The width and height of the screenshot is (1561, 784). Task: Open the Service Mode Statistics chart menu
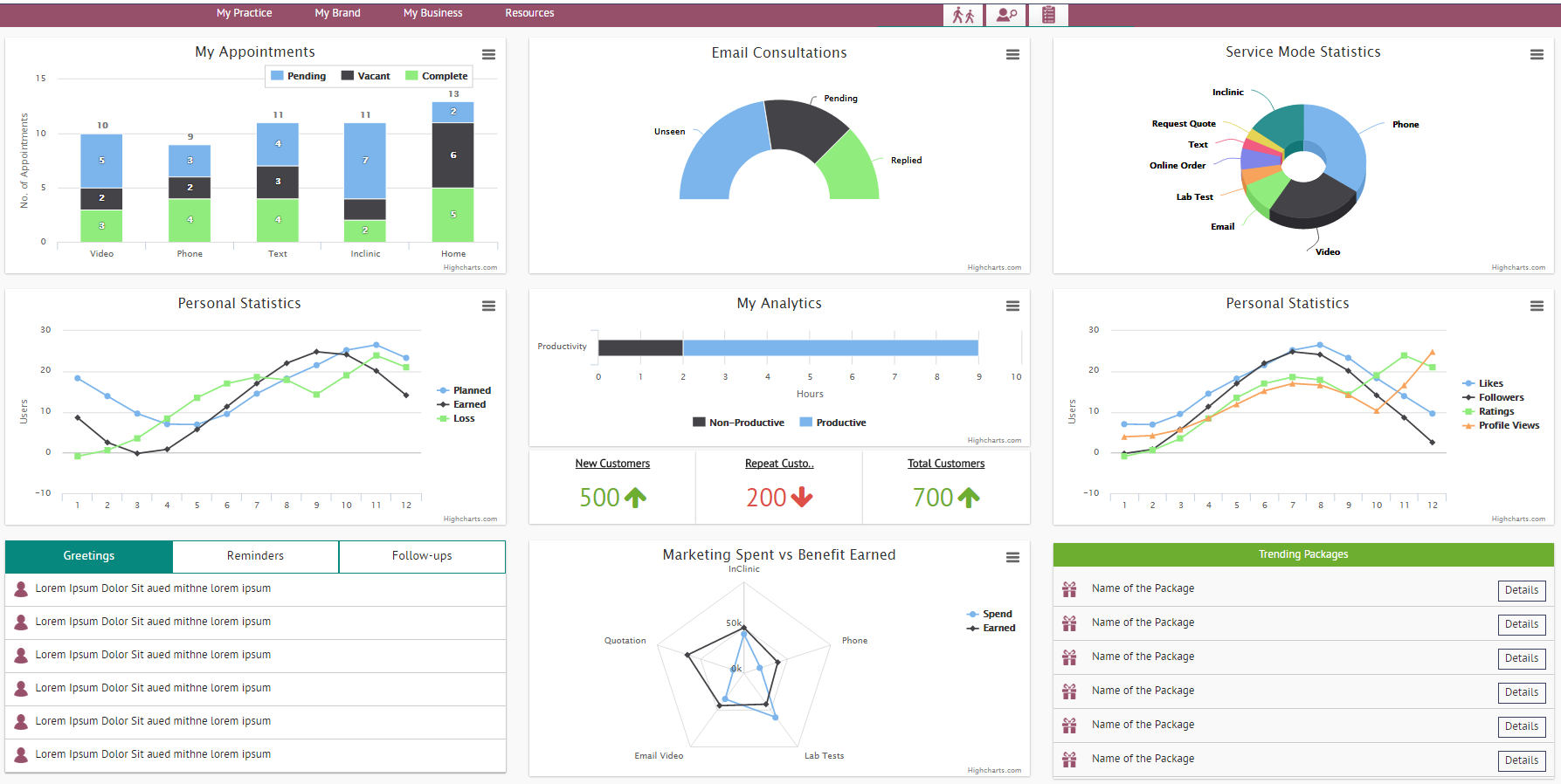(1537, 54)
